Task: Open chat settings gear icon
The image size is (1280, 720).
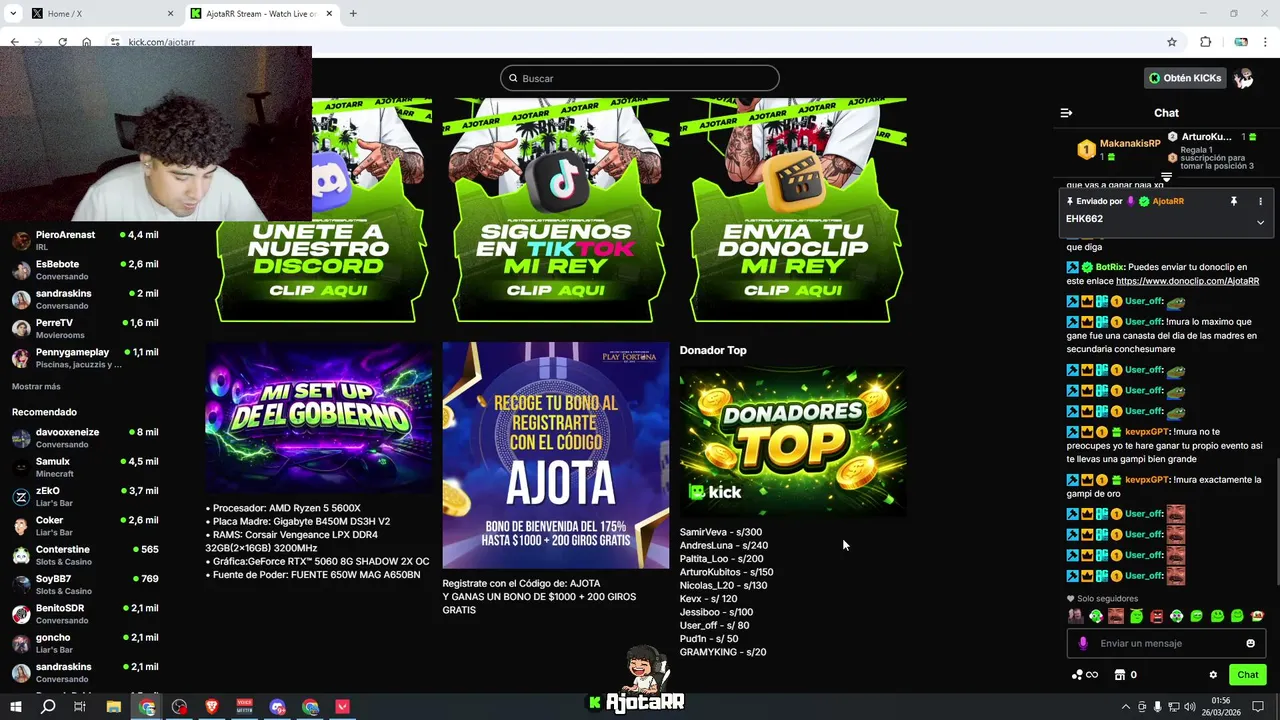Action: [x=1213, y=675]
